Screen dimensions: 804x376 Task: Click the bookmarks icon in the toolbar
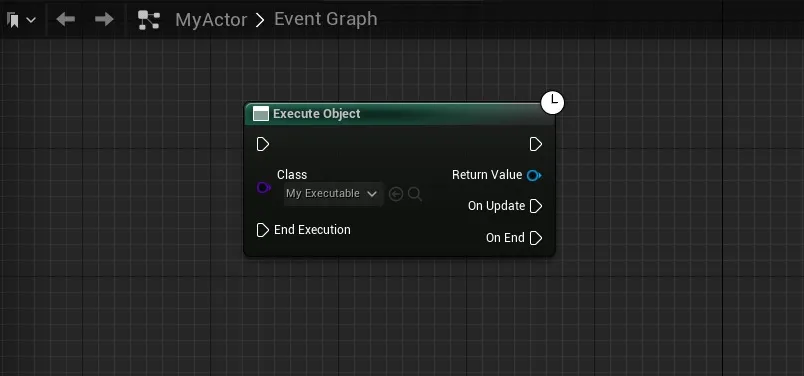tap(13, 21)
